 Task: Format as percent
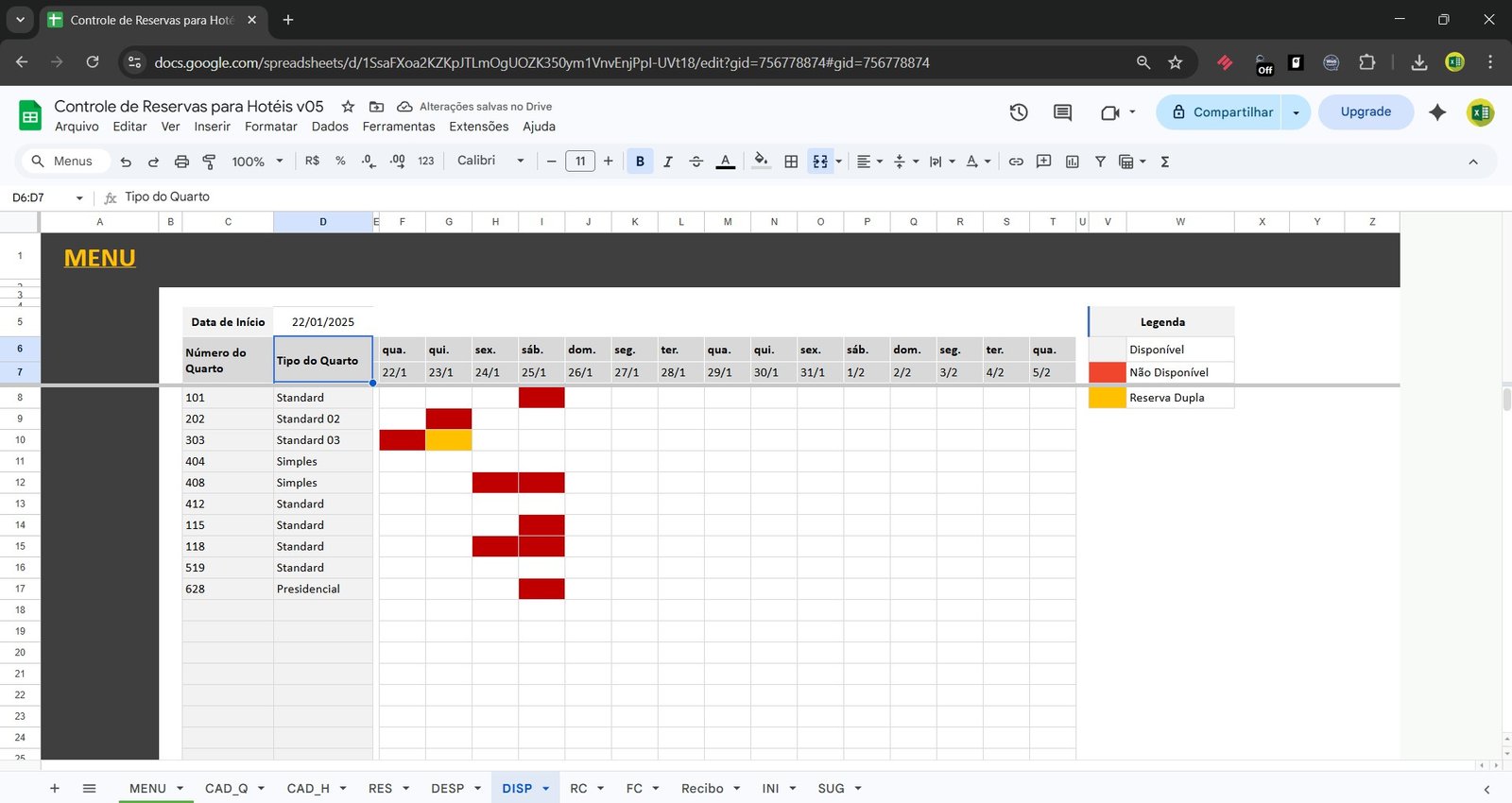click(340, 162)
